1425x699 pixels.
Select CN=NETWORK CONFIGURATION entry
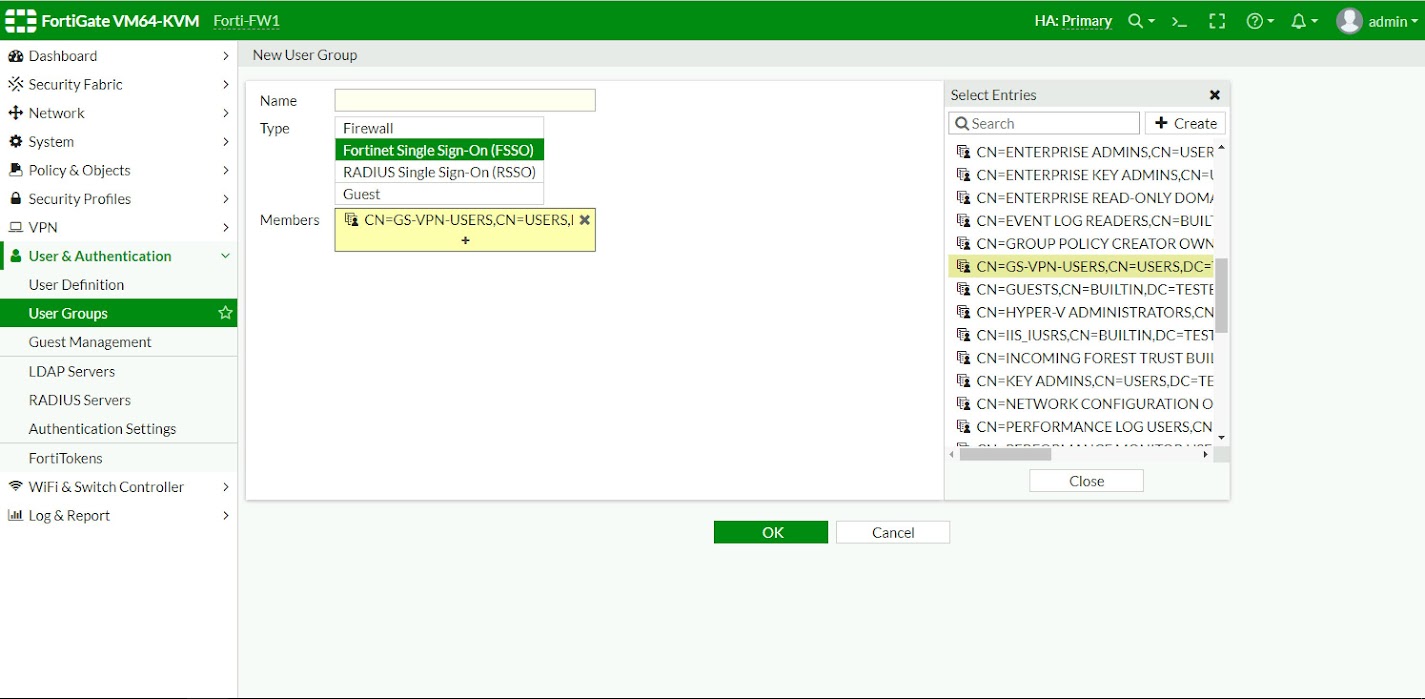[x=1081, y=404]
